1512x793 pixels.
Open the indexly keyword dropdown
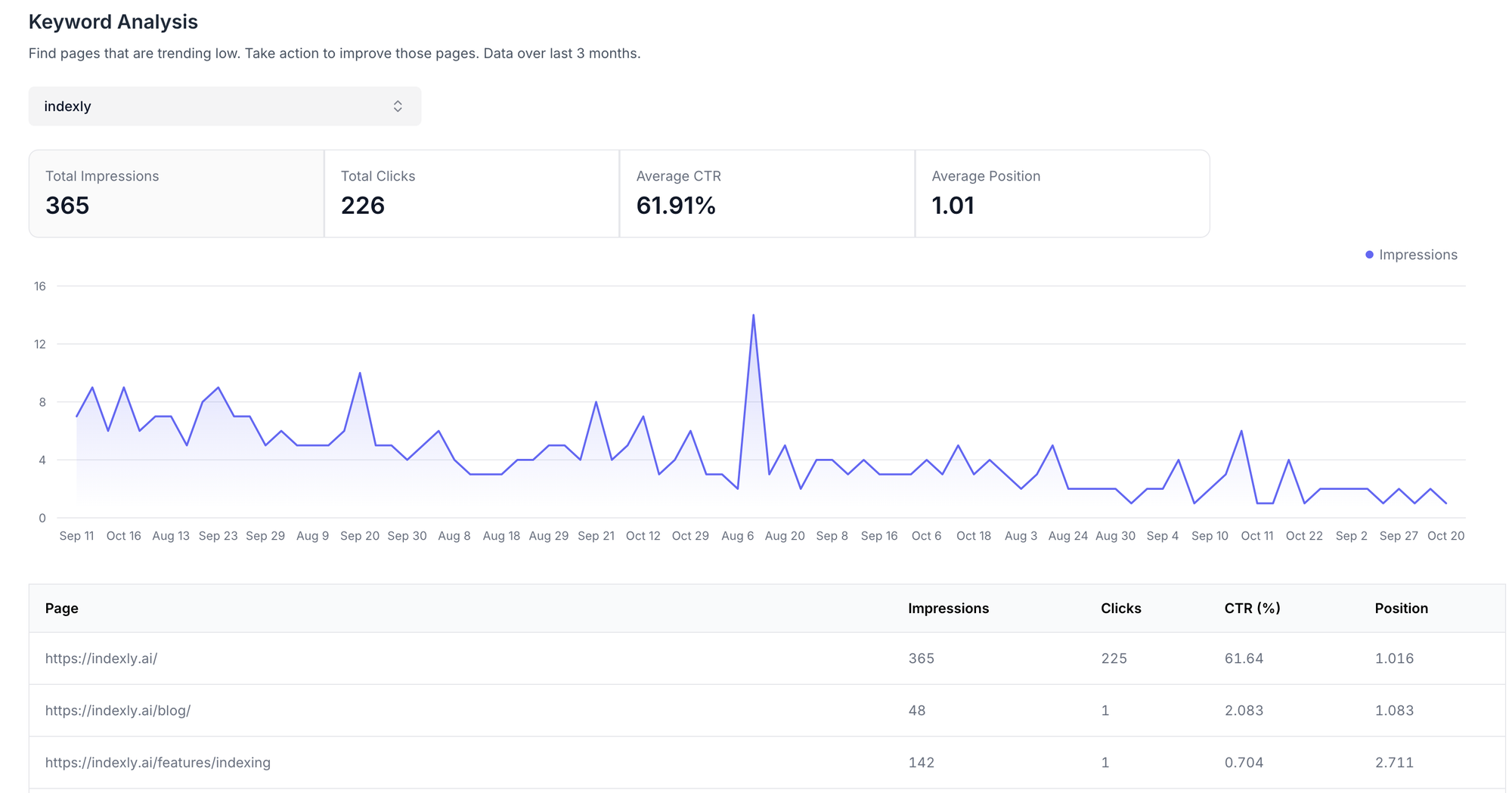pyautogui.click(x=225, y=107)
